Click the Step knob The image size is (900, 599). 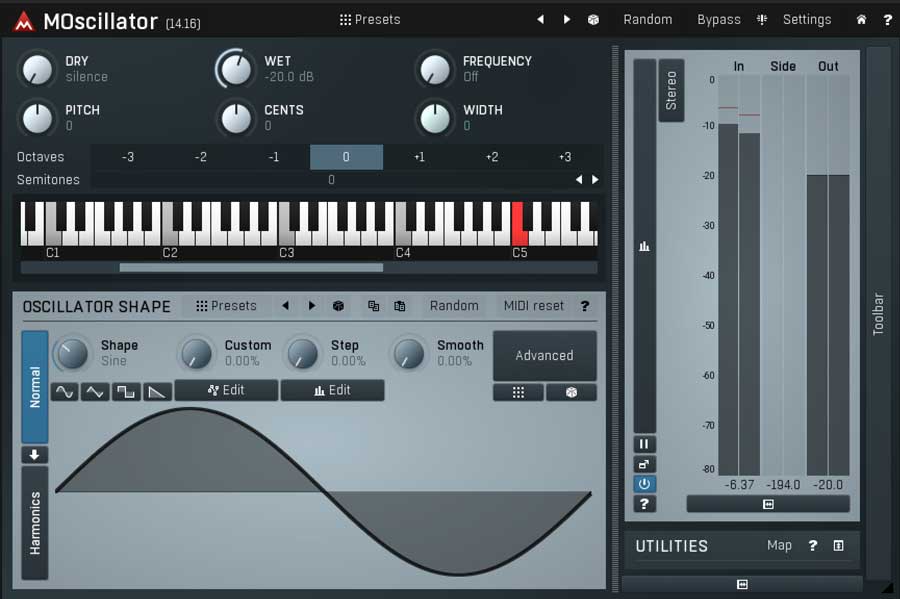coord(302,352)
